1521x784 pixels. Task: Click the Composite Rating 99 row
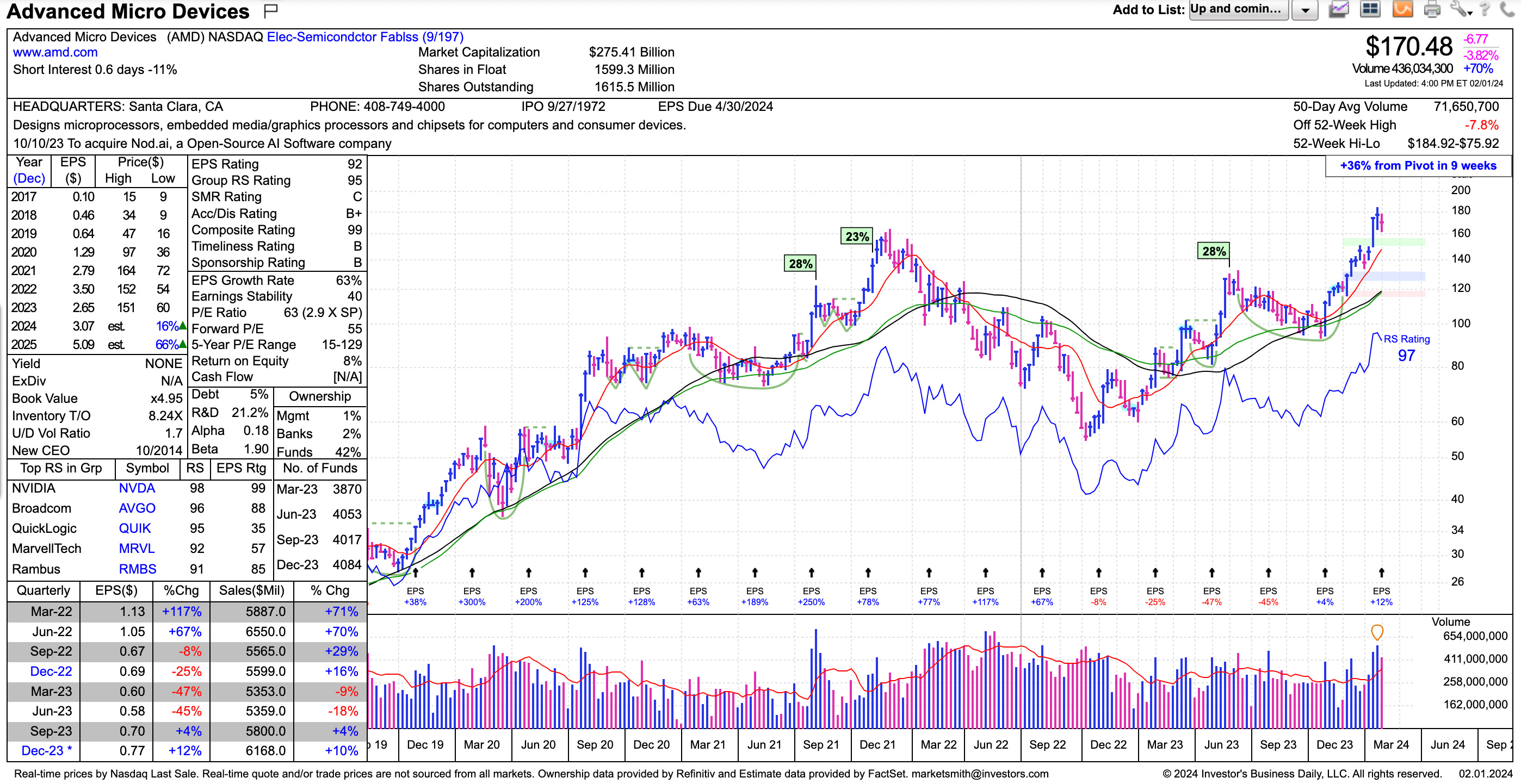coord(276,229)
